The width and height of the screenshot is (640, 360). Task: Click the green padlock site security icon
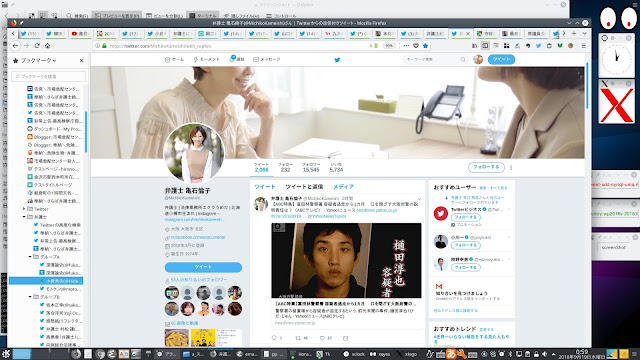[104, 46]
